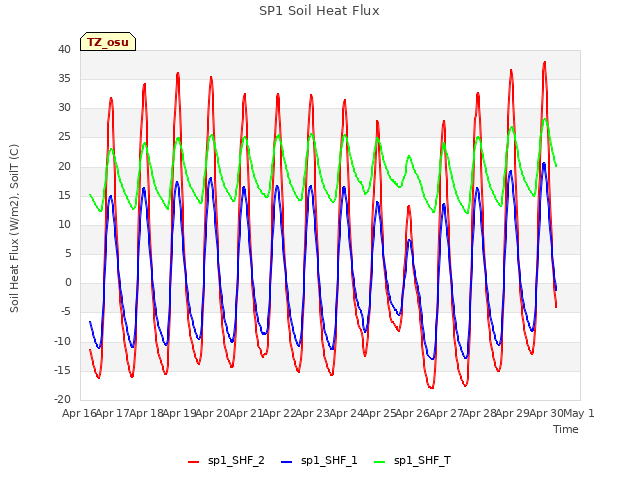Click the 10 y-axis tick label
The height and width of the screenshot is (480, 640).
coord(64,224)
